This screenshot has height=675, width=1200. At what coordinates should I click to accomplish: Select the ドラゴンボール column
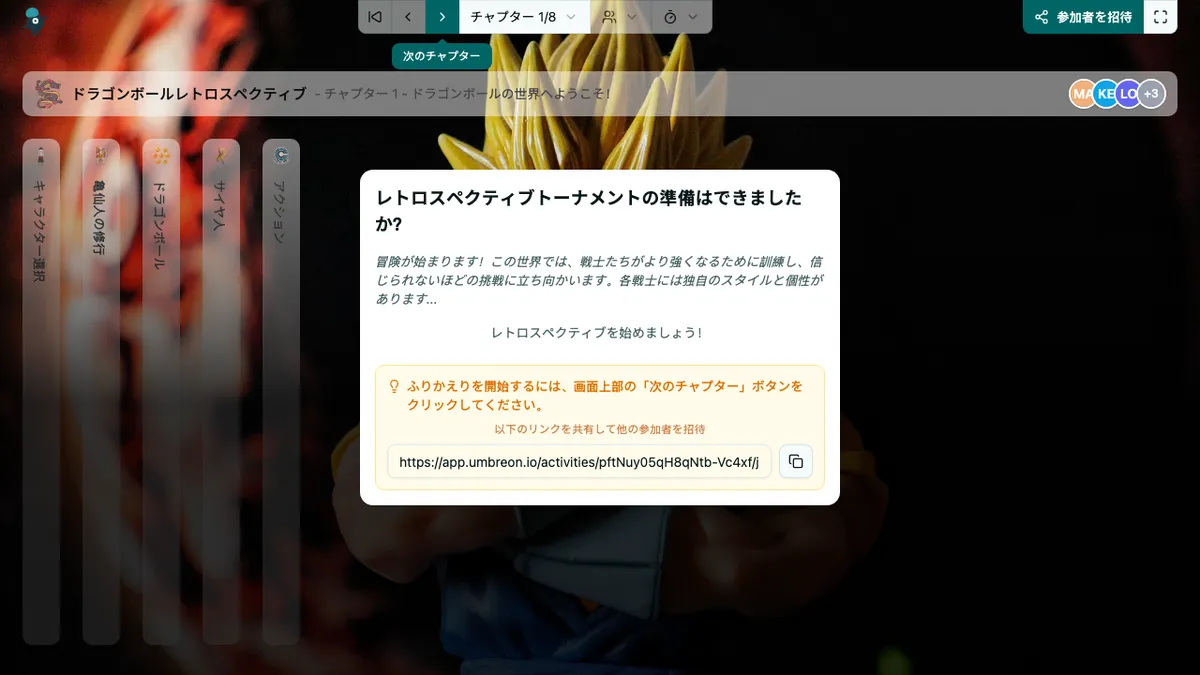coord(161,391)
